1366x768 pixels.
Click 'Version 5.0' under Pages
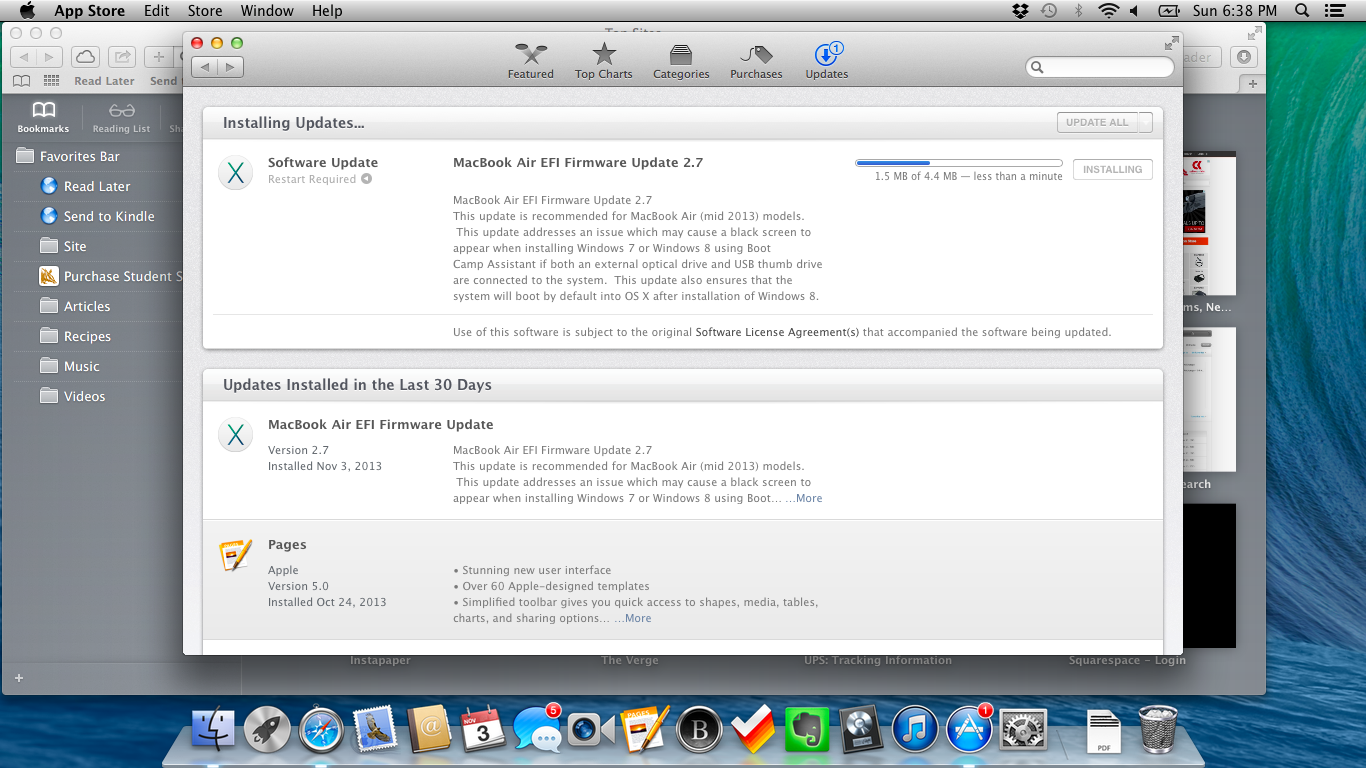click(x=298, y=586)
